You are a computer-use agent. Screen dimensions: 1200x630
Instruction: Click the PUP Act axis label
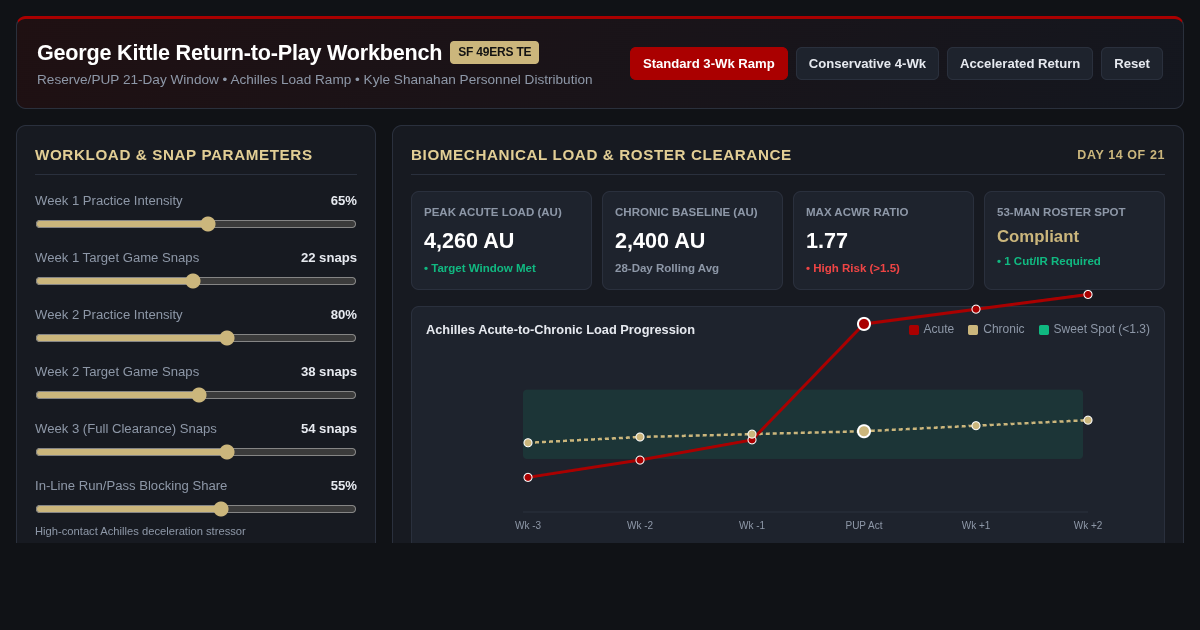[864, 526]
